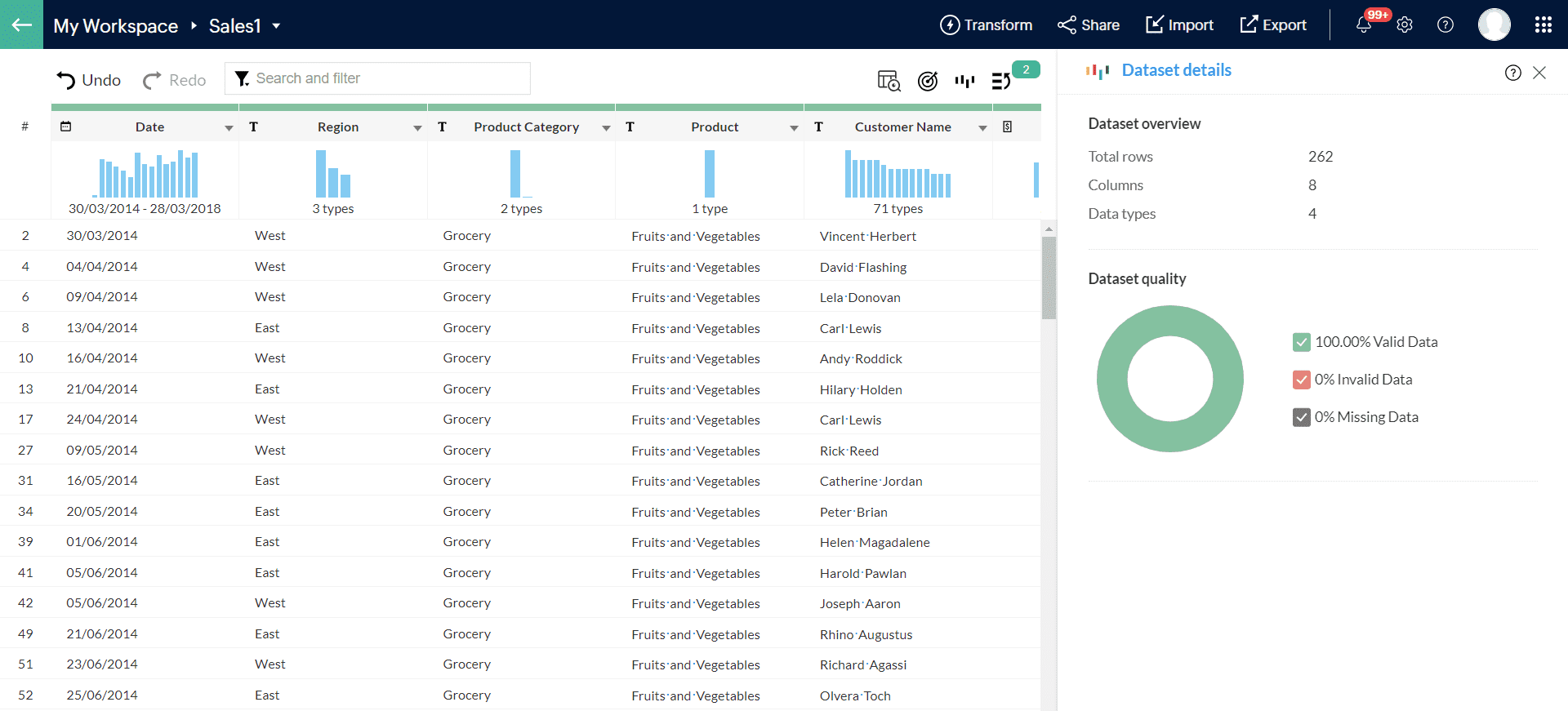
Task: Click the target icon in the toolbar
Action: (x=927, y=81)
